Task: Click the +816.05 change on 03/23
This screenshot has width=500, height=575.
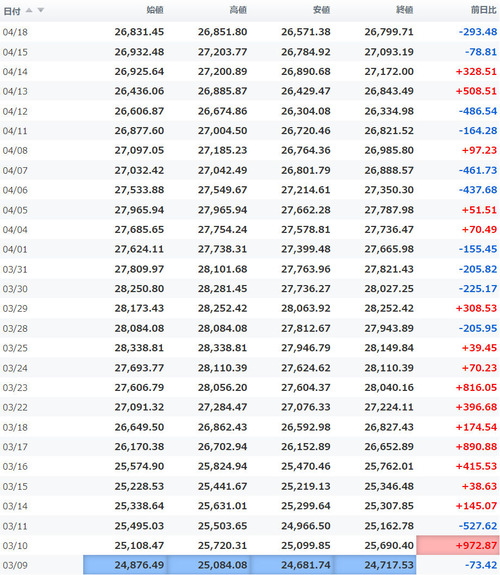Action: (x=476, y=388)
